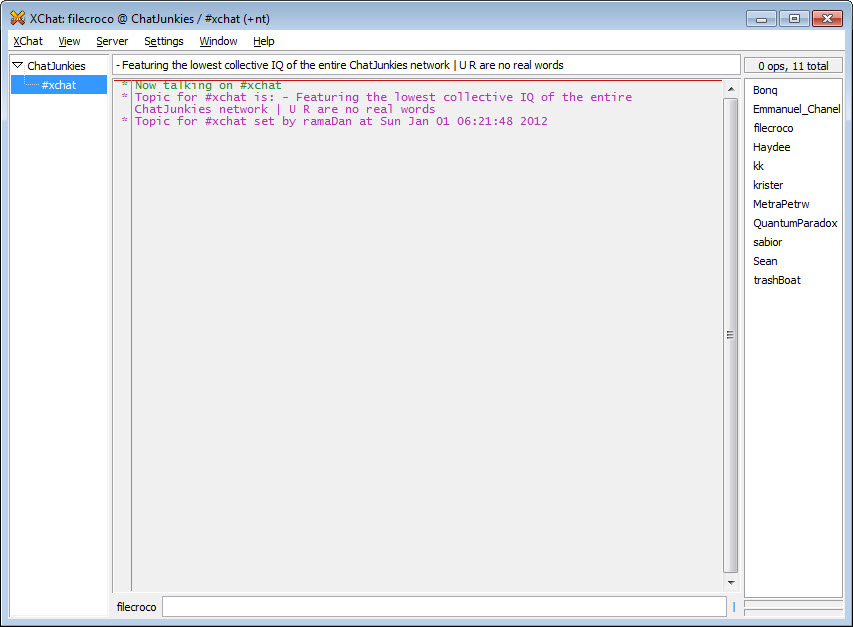Screen dimensions: 853x627
Task: Open the View menu
Action: [69, 41]
